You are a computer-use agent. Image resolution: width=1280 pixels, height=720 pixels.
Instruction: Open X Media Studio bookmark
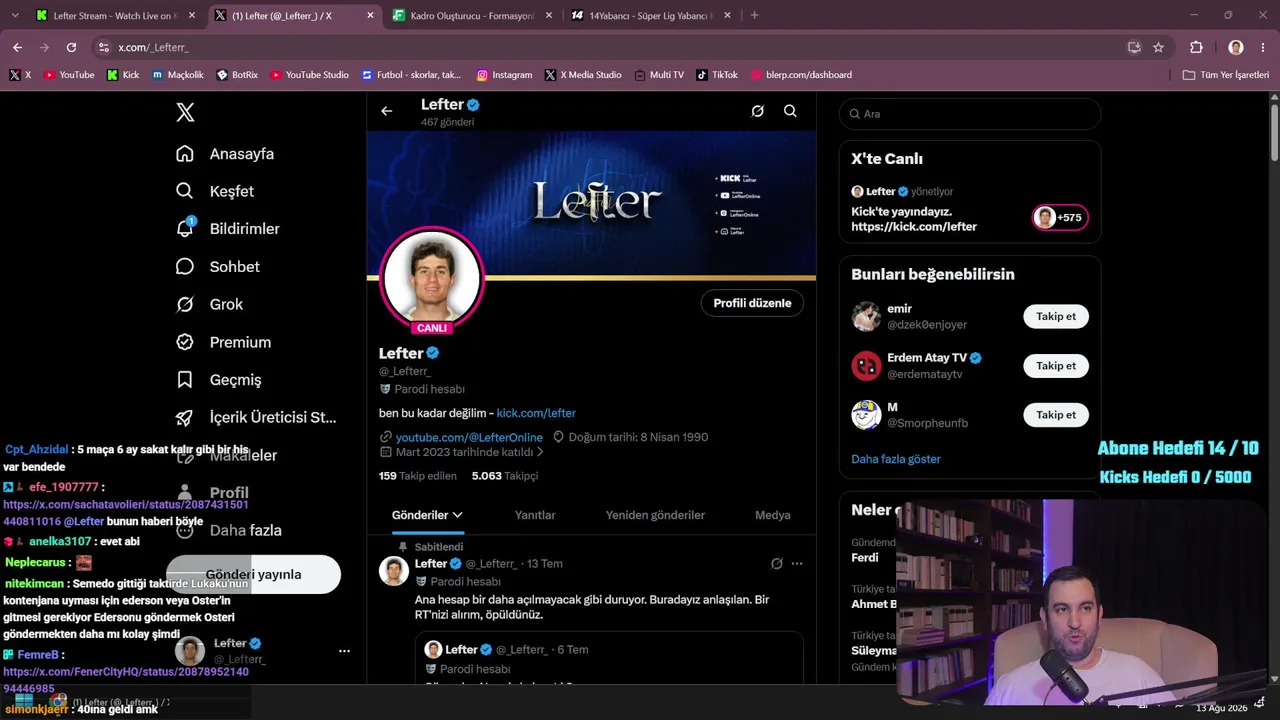pos(583,75)
